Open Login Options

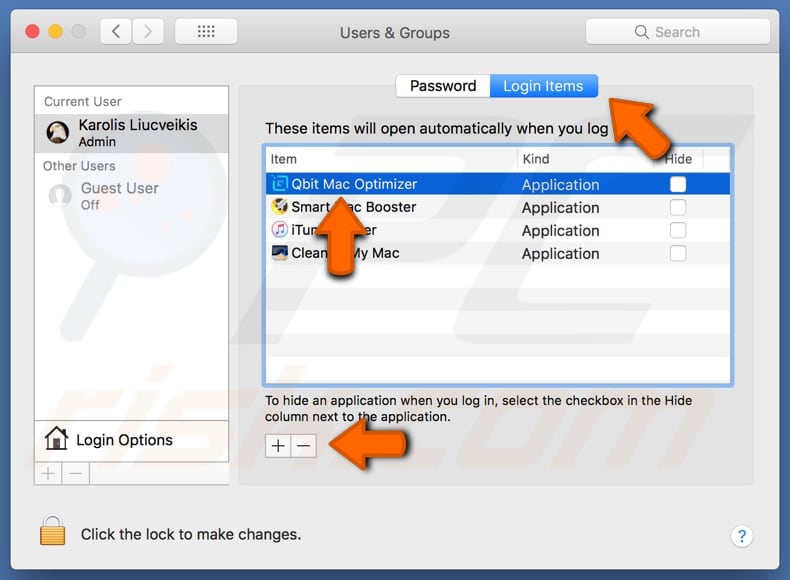131,440
